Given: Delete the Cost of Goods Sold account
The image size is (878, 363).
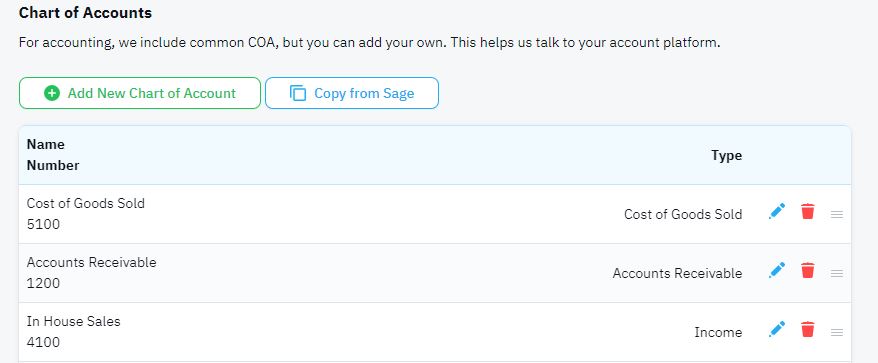Looking at the screenshot, I should click(x=807, y=212).
